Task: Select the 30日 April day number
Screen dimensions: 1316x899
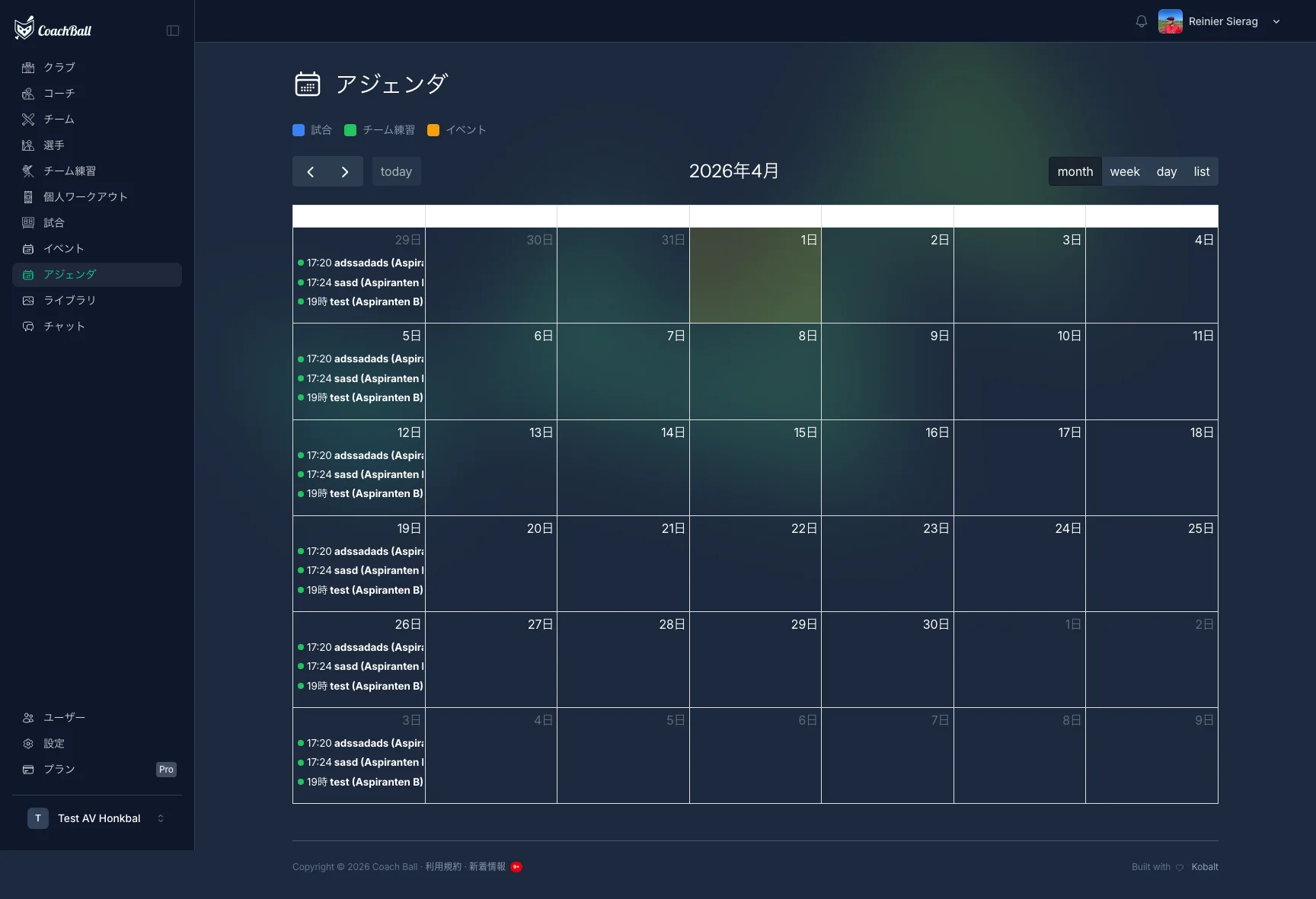Action: point(936,625)
